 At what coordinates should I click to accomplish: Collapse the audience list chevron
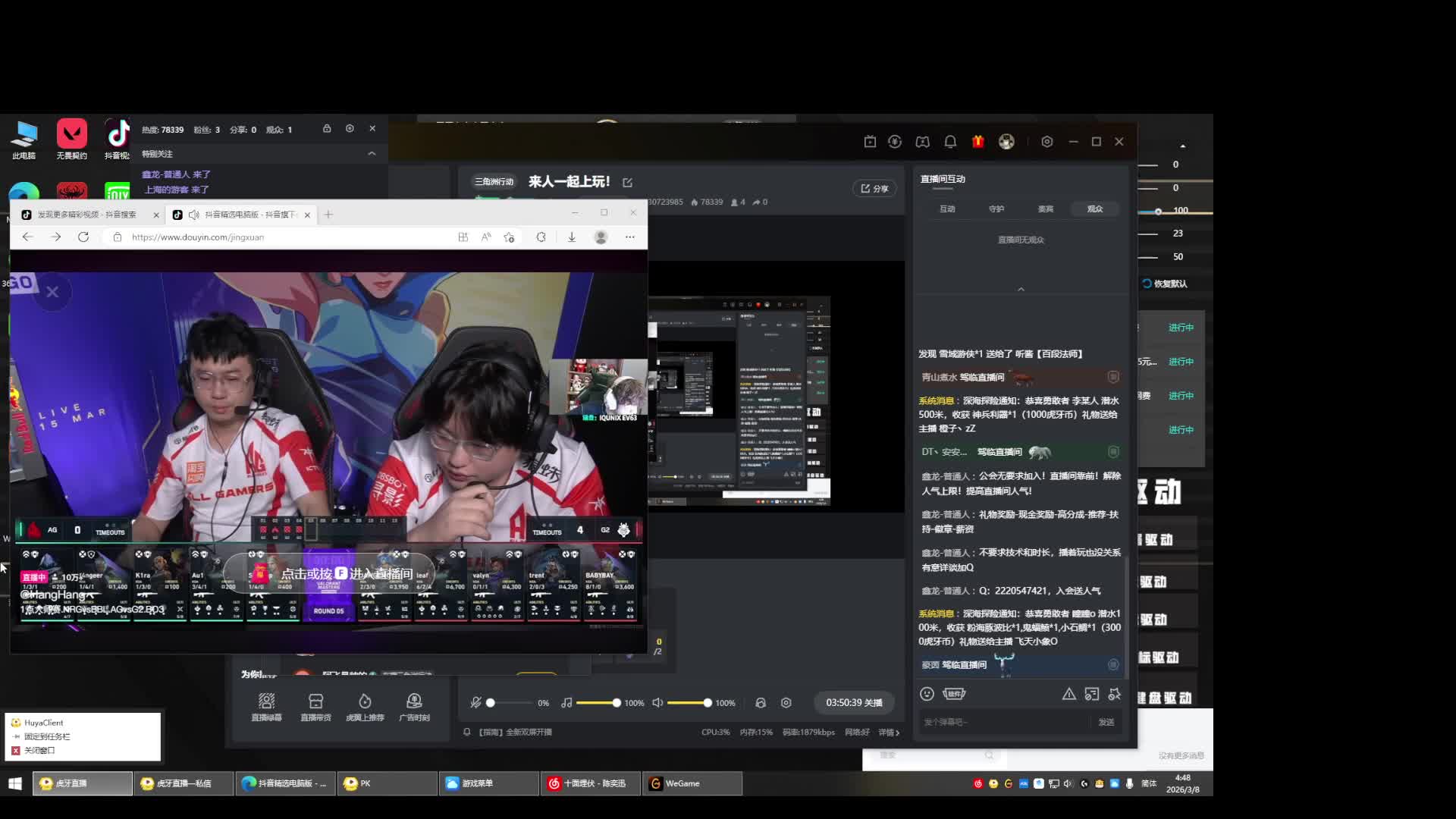coord(1021,289)
